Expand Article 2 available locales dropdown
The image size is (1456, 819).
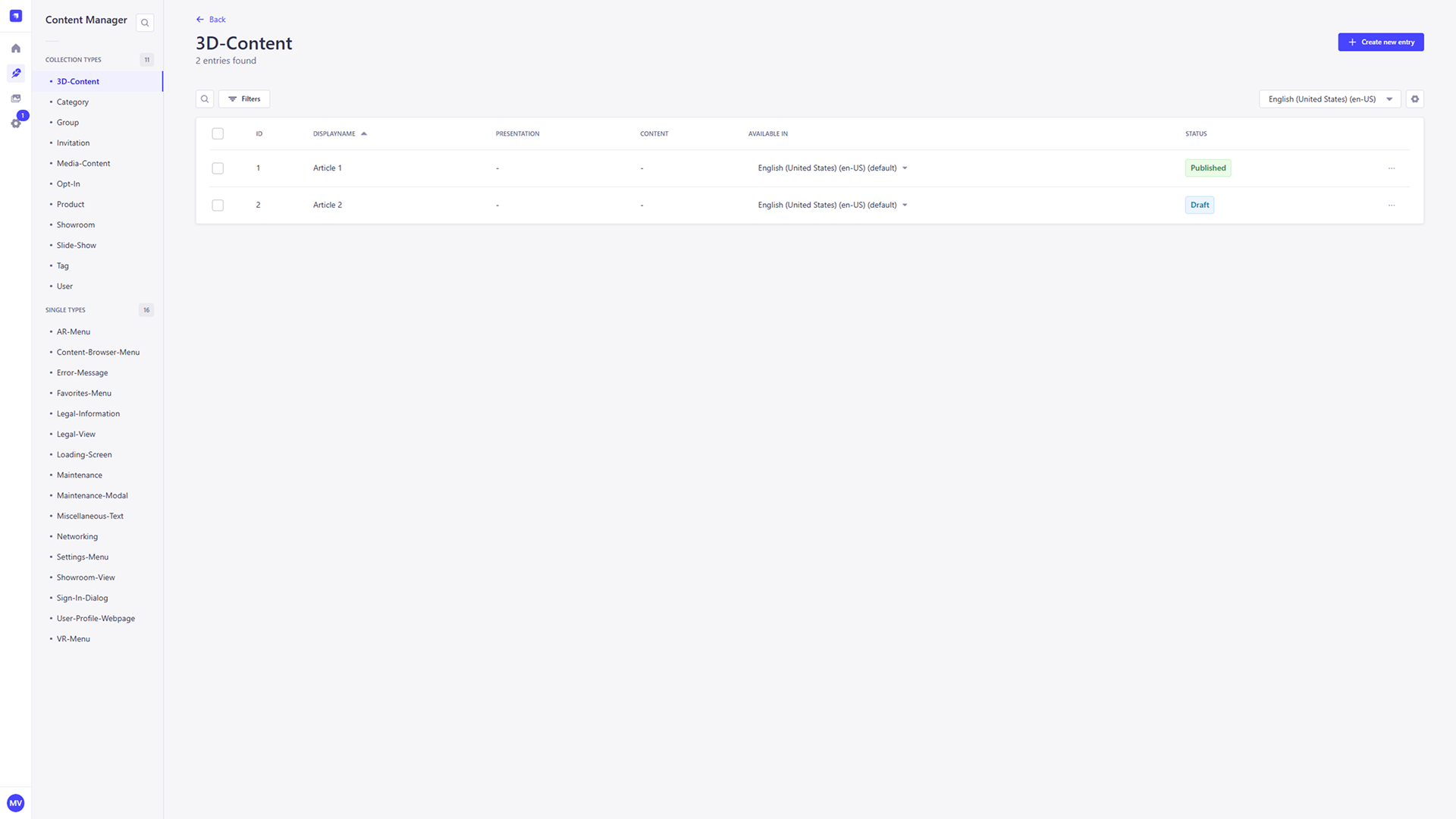point(905,206)
